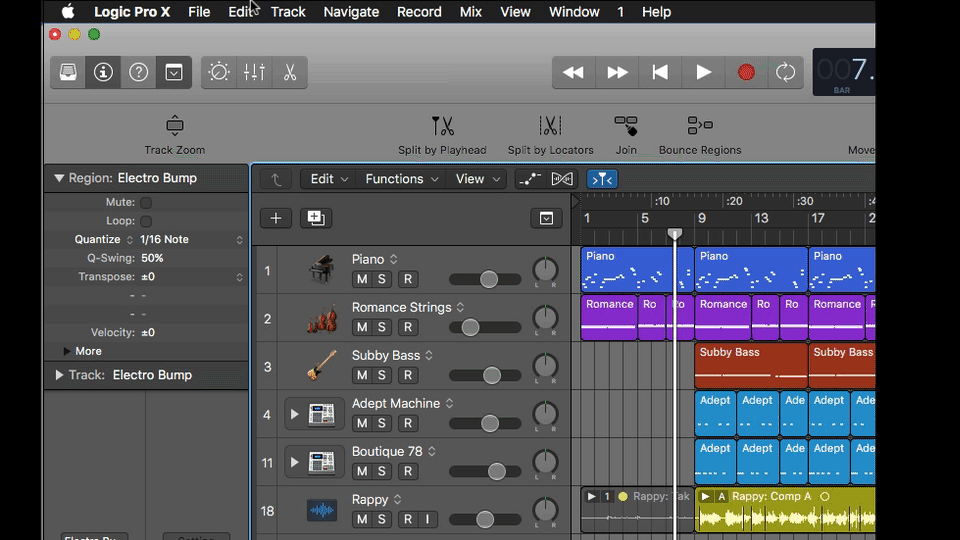Open the Window menu
The image size is (960, 540).
point(574,12)
